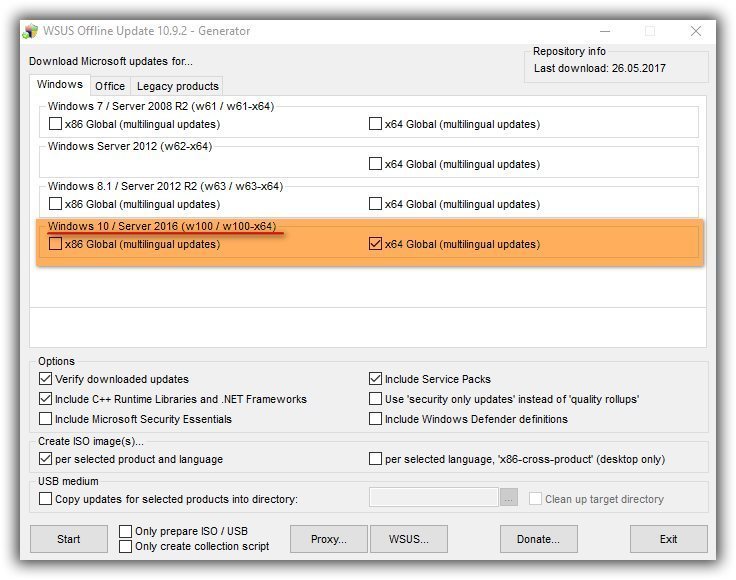The image size is (736, 580).
Task: Minimize the WSUS Offline Update window
Action: coord(605,31)
